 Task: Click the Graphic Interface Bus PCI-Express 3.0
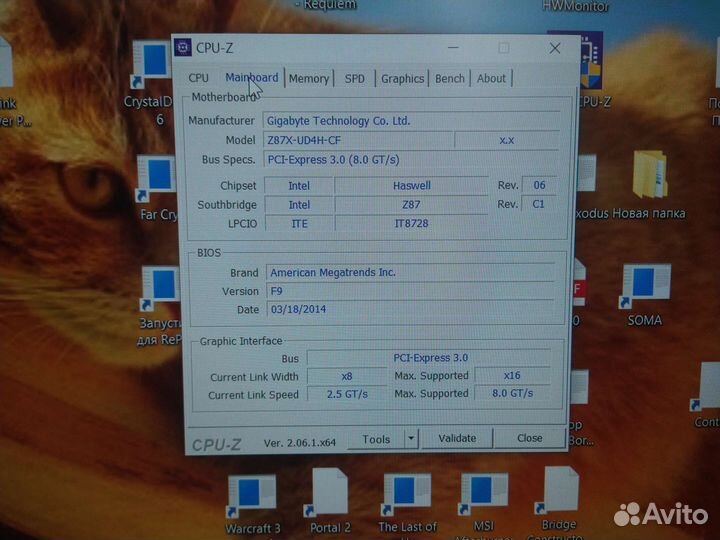430,358
